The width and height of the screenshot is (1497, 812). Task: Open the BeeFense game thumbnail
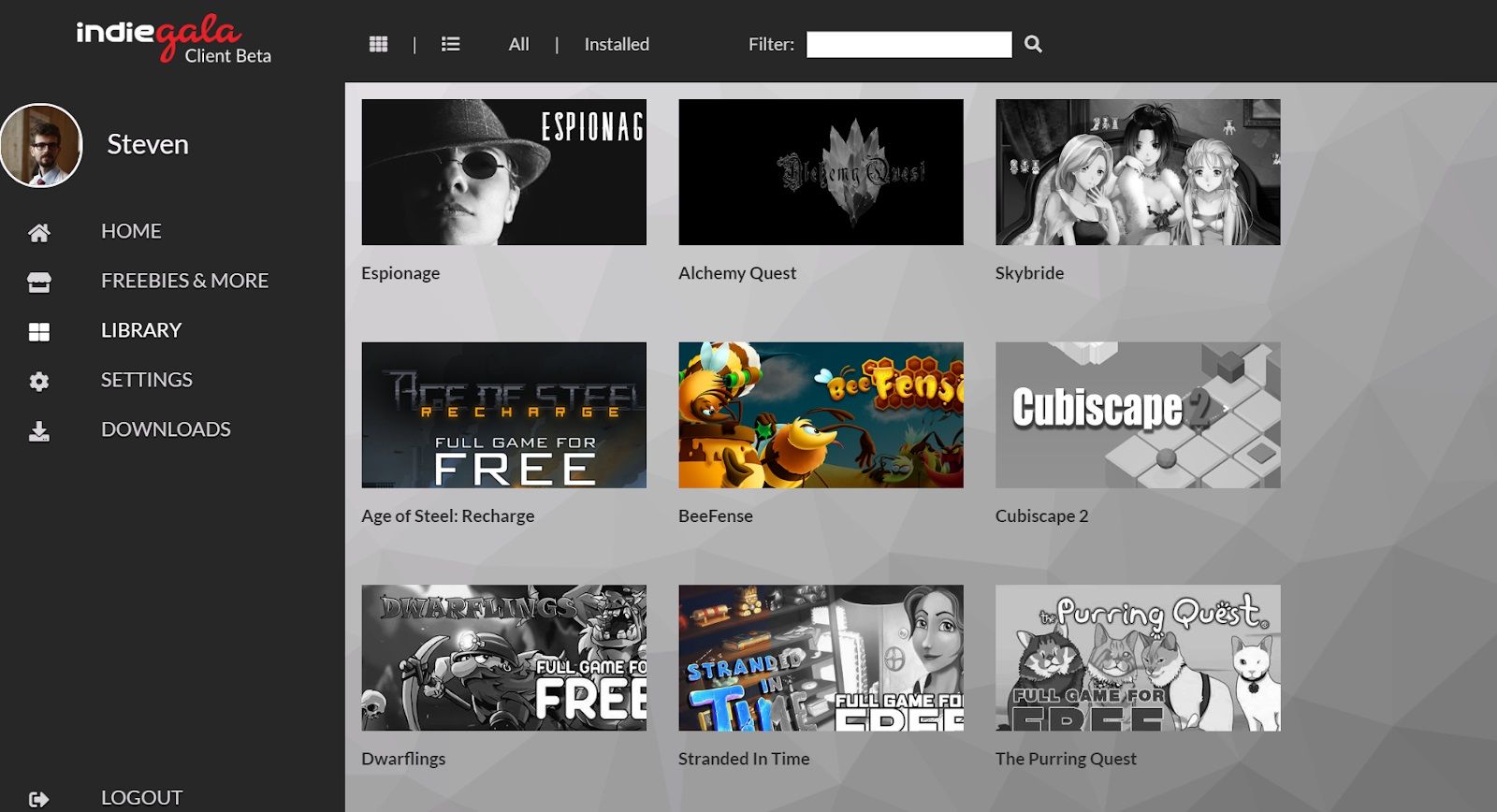(821, 415)
